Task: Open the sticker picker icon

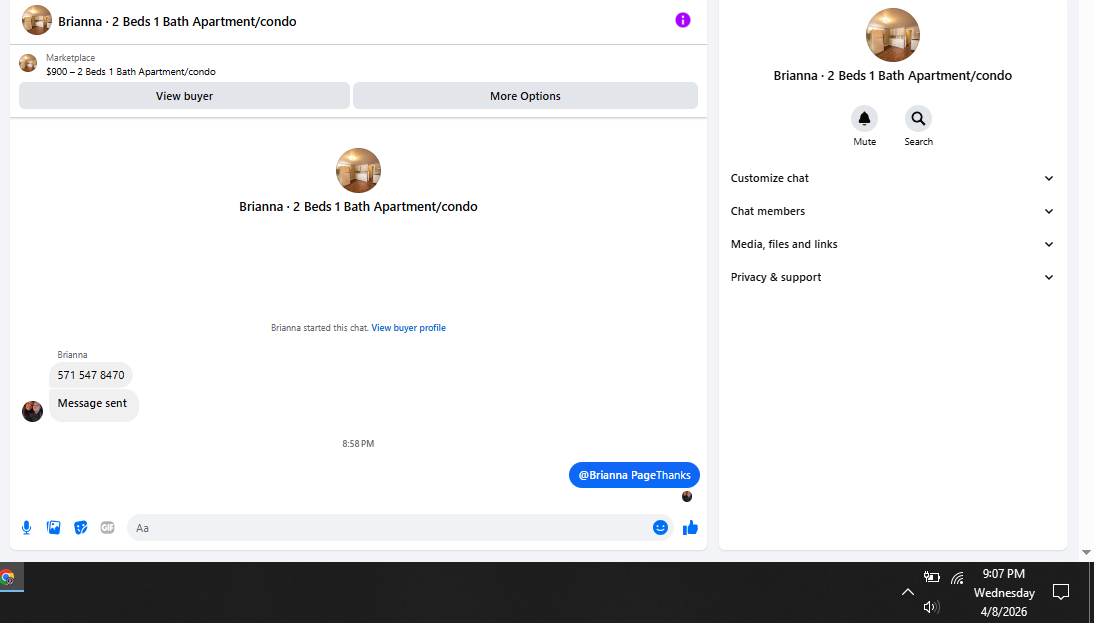Action: click(x=81, y=527)
